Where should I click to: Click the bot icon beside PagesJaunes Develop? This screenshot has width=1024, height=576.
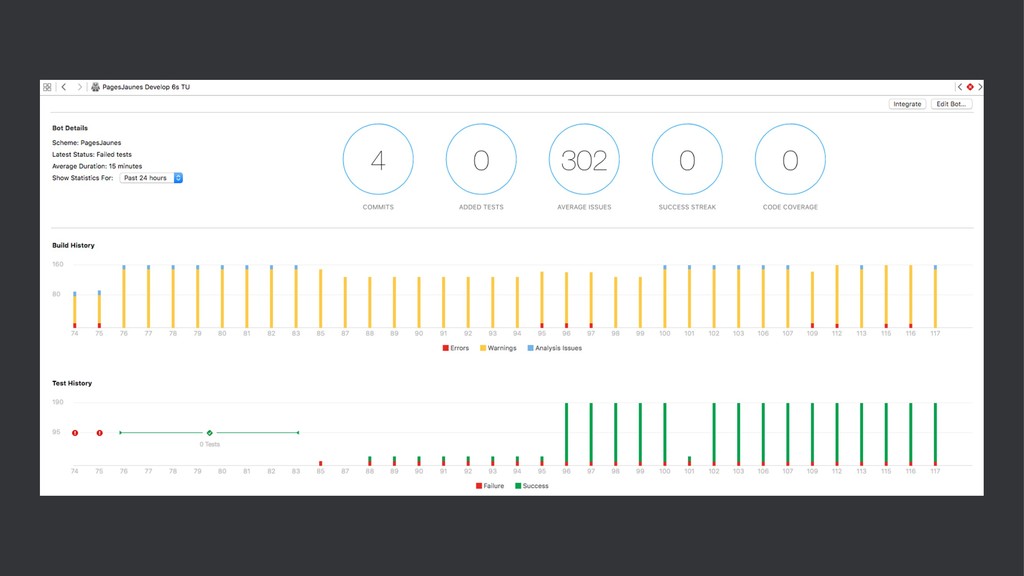tap(95, 87)
